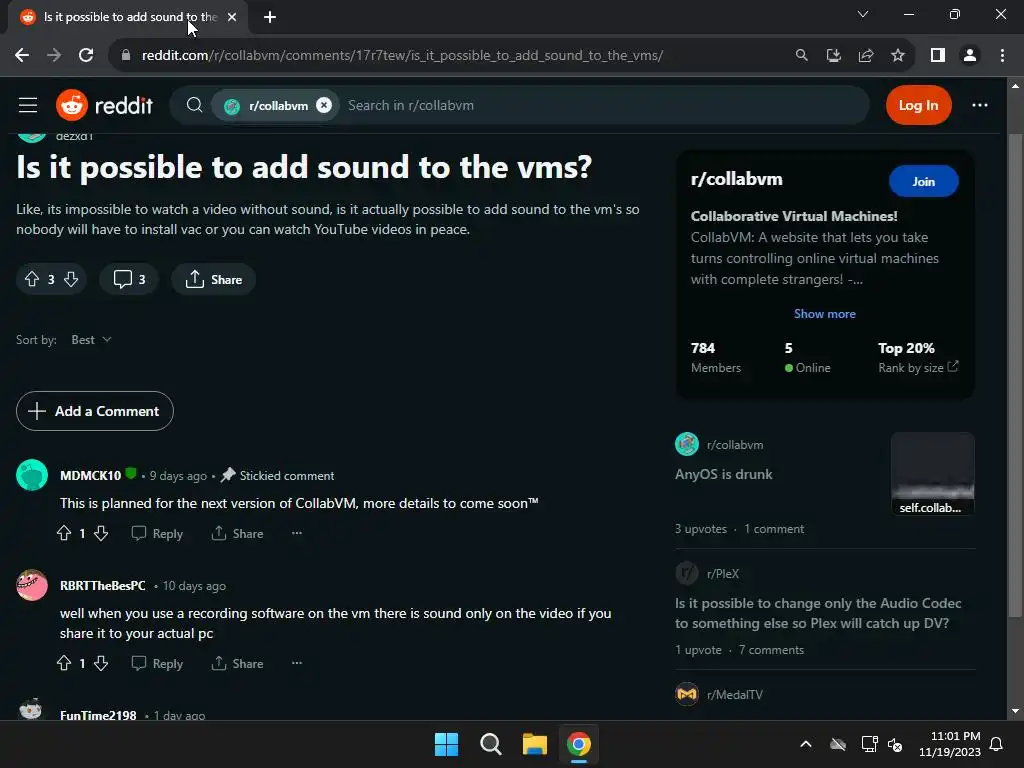Open FunTime2198's profile
The width and height of the screenshot is (1024, 768).
click(98, 715)
